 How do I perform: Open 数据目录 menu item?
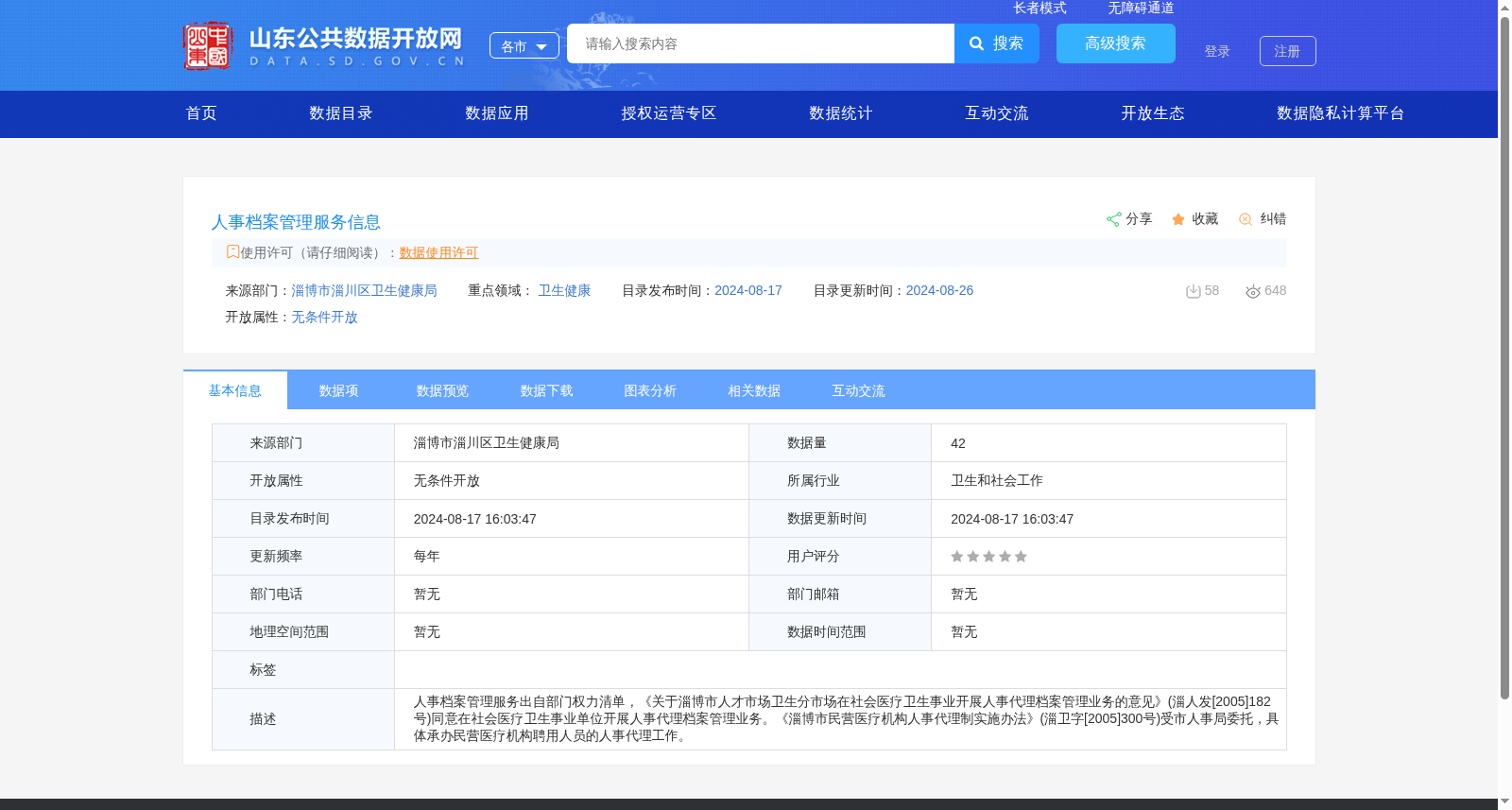341,113
